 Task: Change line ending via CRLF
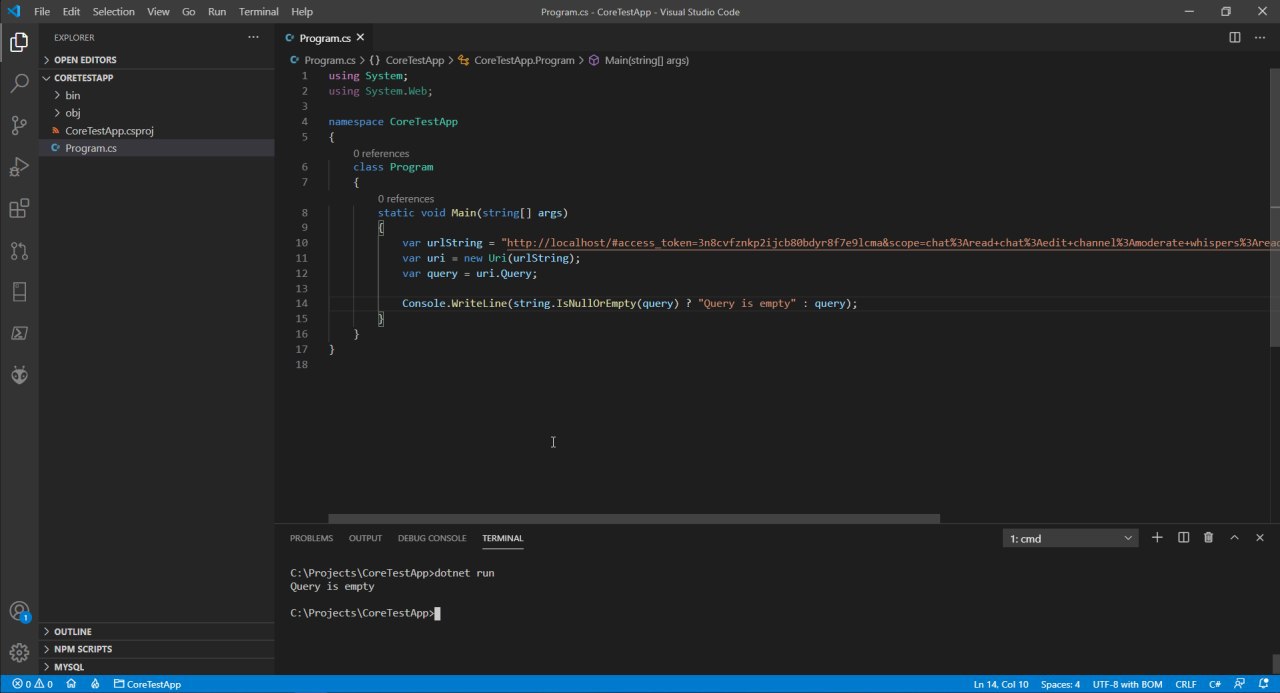tap(1186, 684)
